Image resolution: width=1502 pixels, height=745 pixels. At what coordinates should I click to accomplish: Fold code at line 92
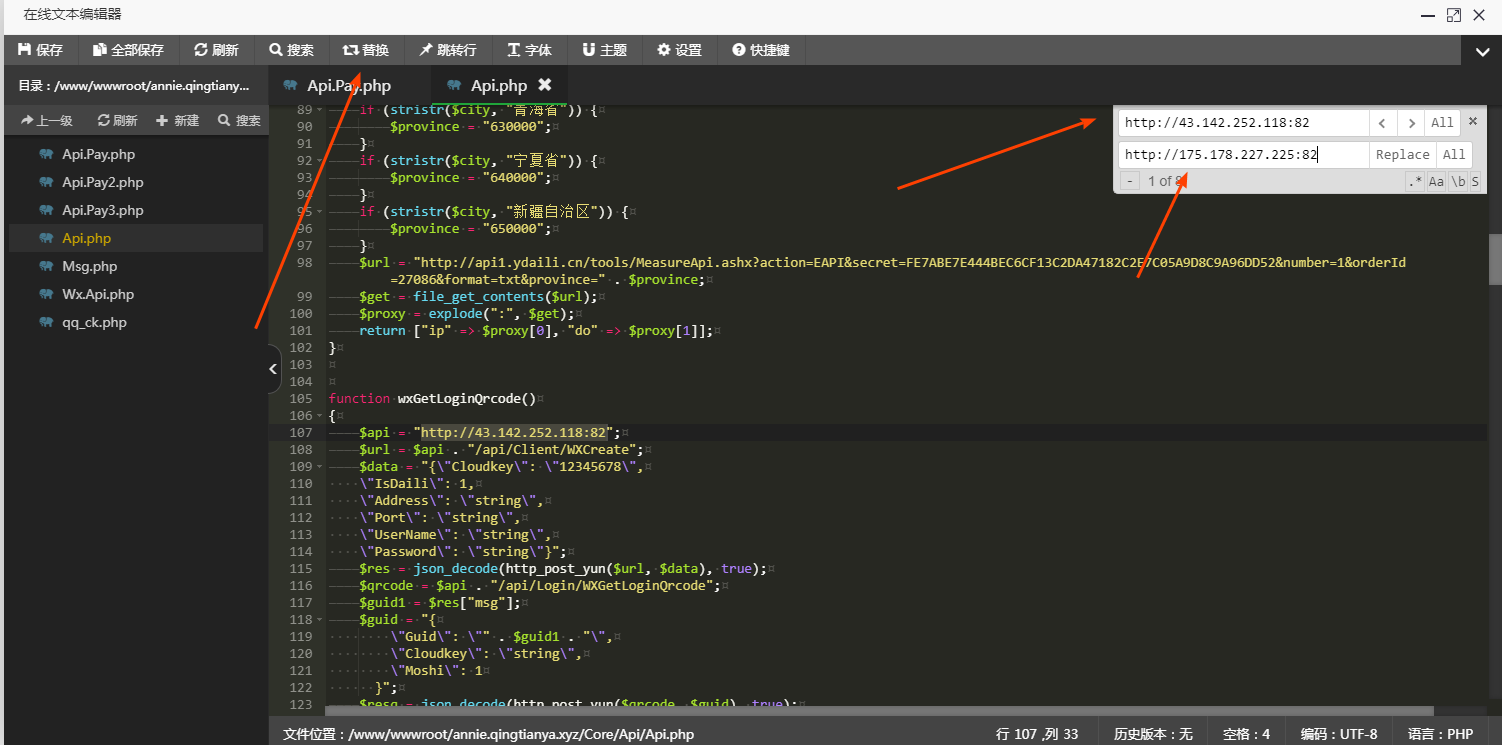point(321,160)
